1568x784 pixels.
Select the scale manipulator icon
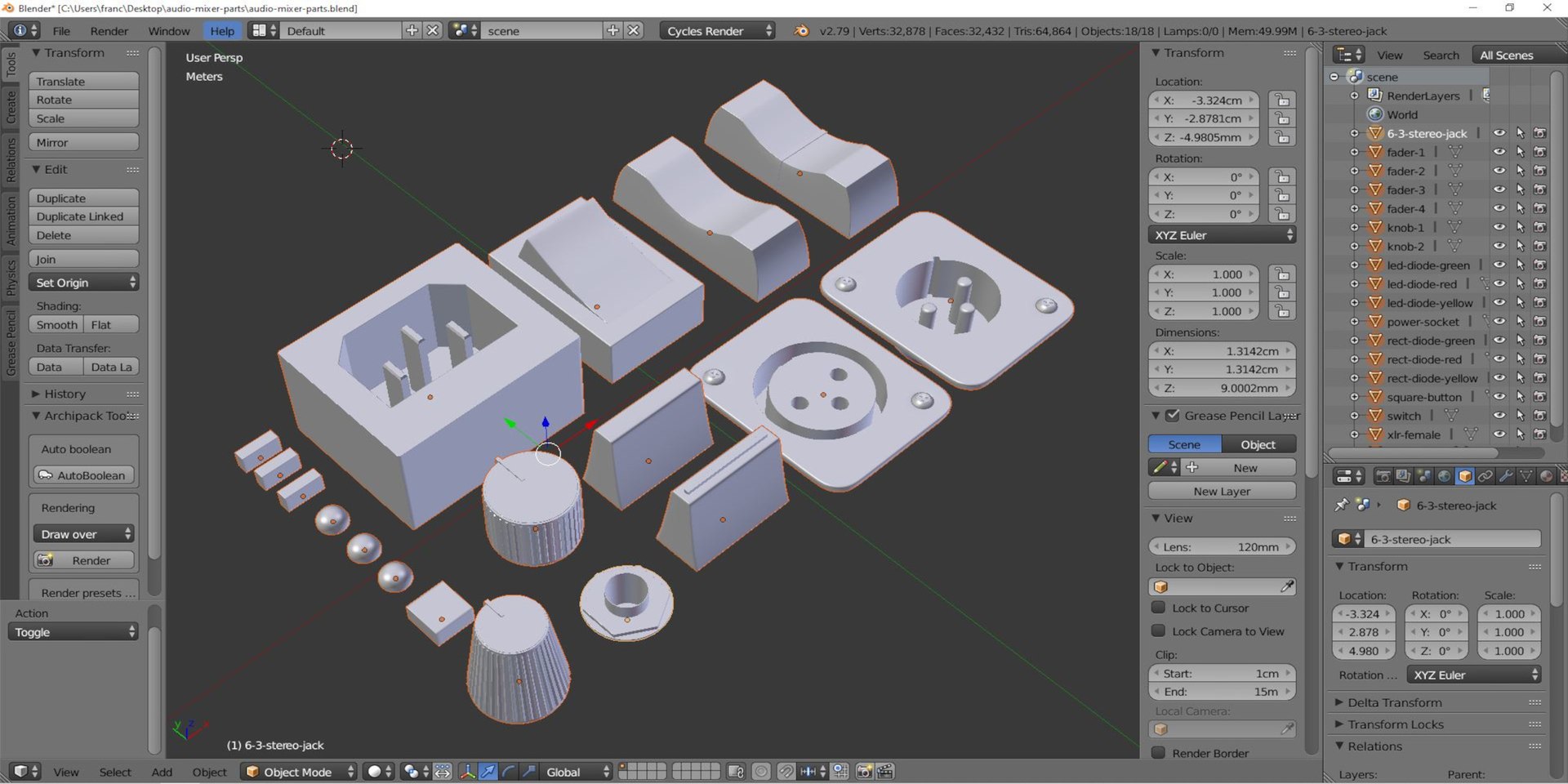point(528,772)
